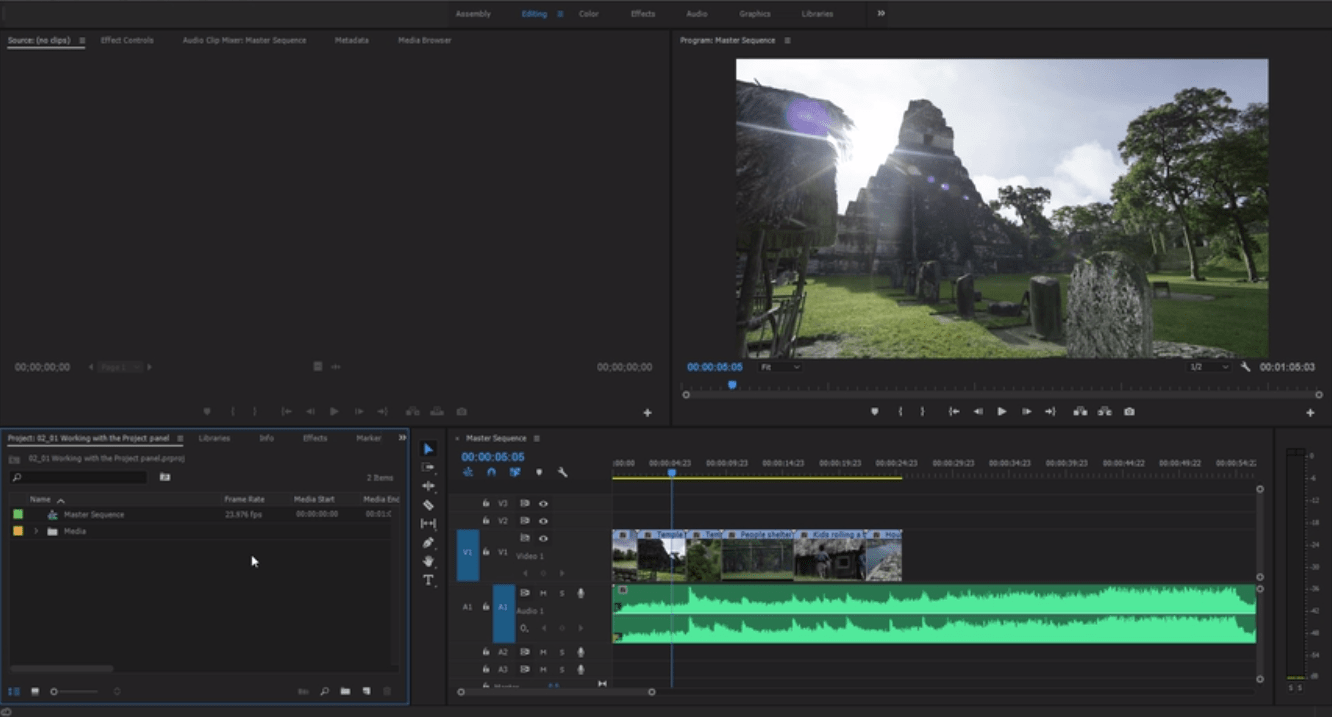
Task: Switch to the Color workspace tab
Action: pos(588,13)
